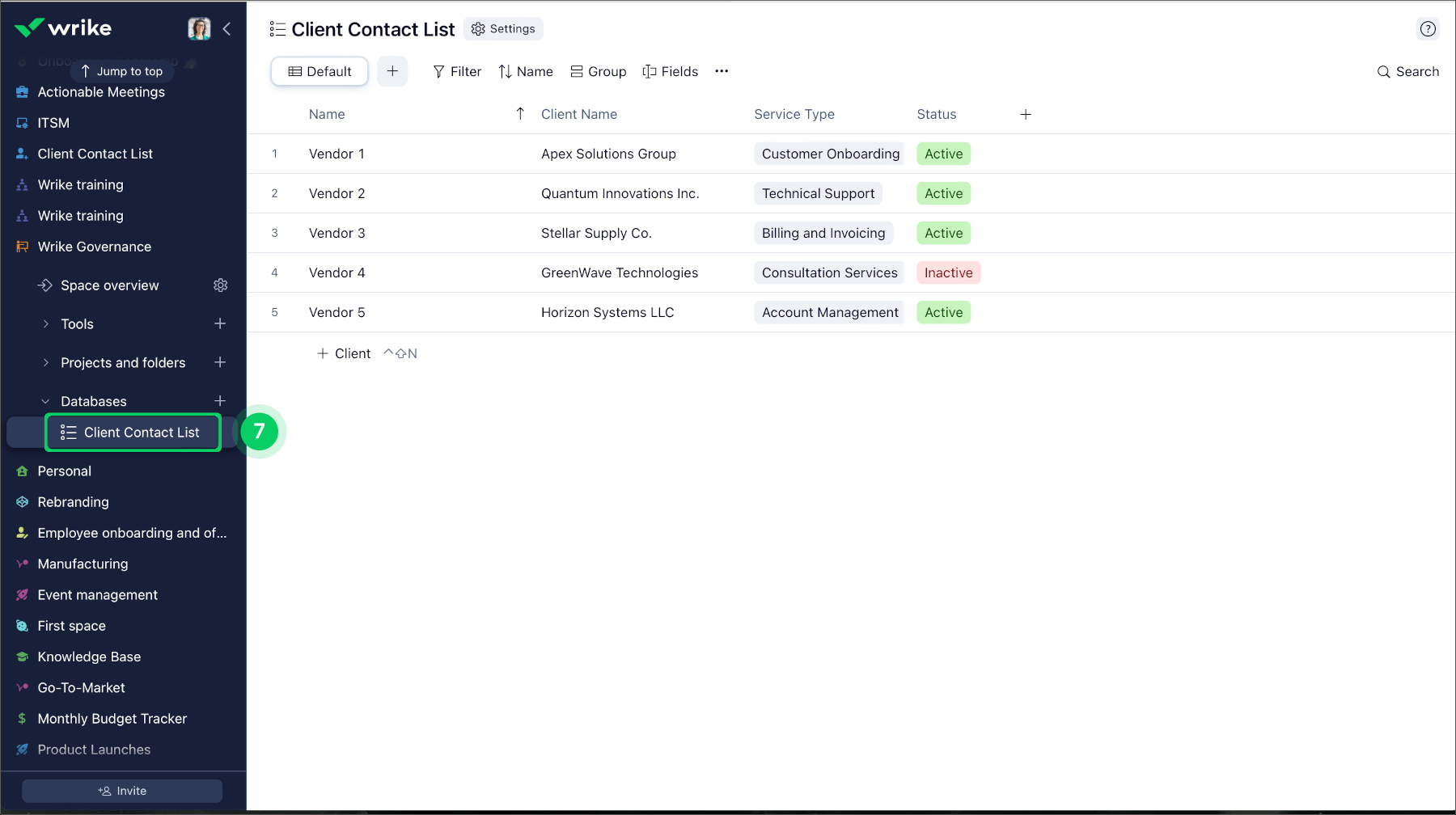
Task: Click the Invite button
Action: click(122, 791)
